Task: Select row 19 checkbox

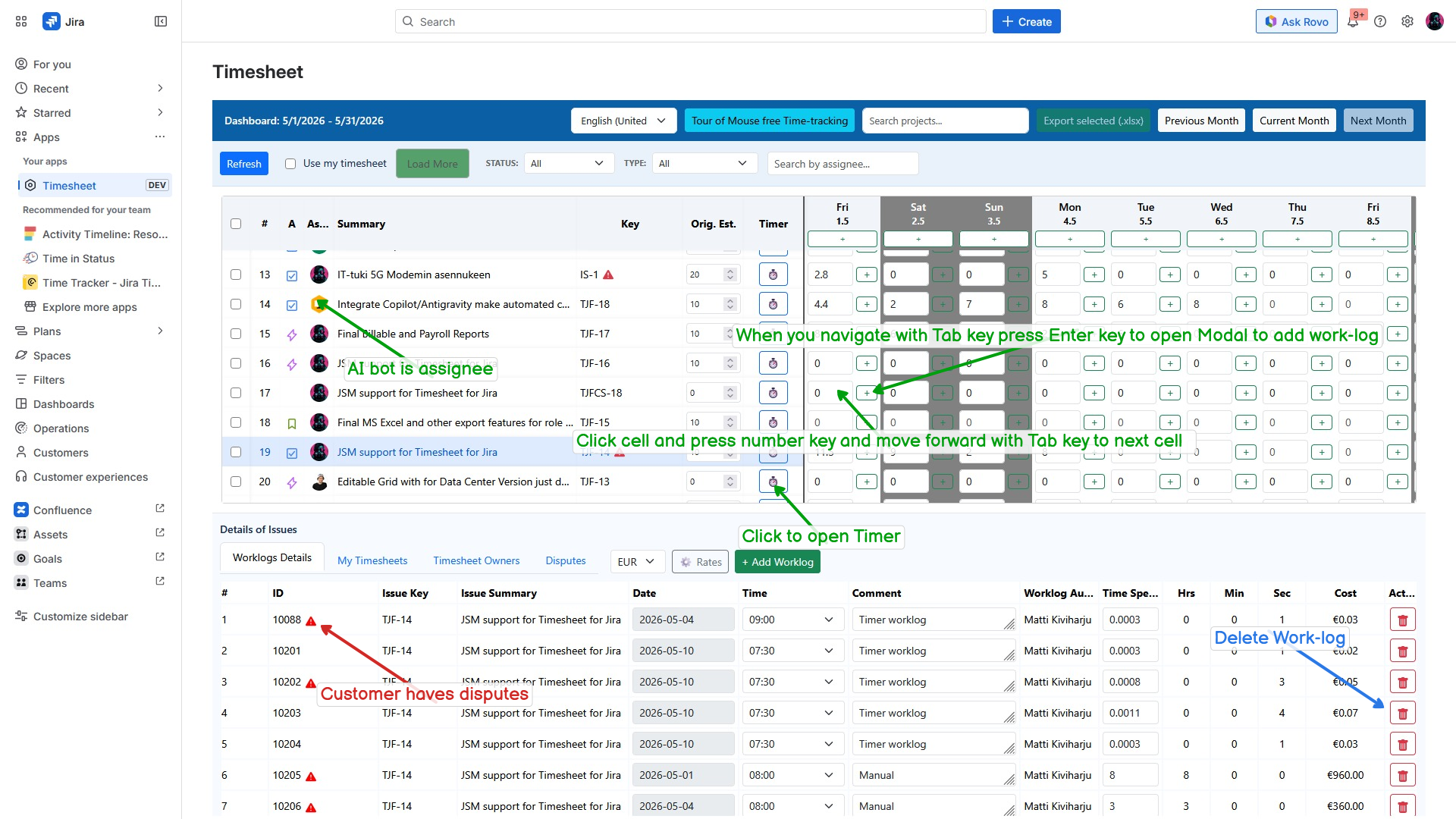Action: click(236, 452)
